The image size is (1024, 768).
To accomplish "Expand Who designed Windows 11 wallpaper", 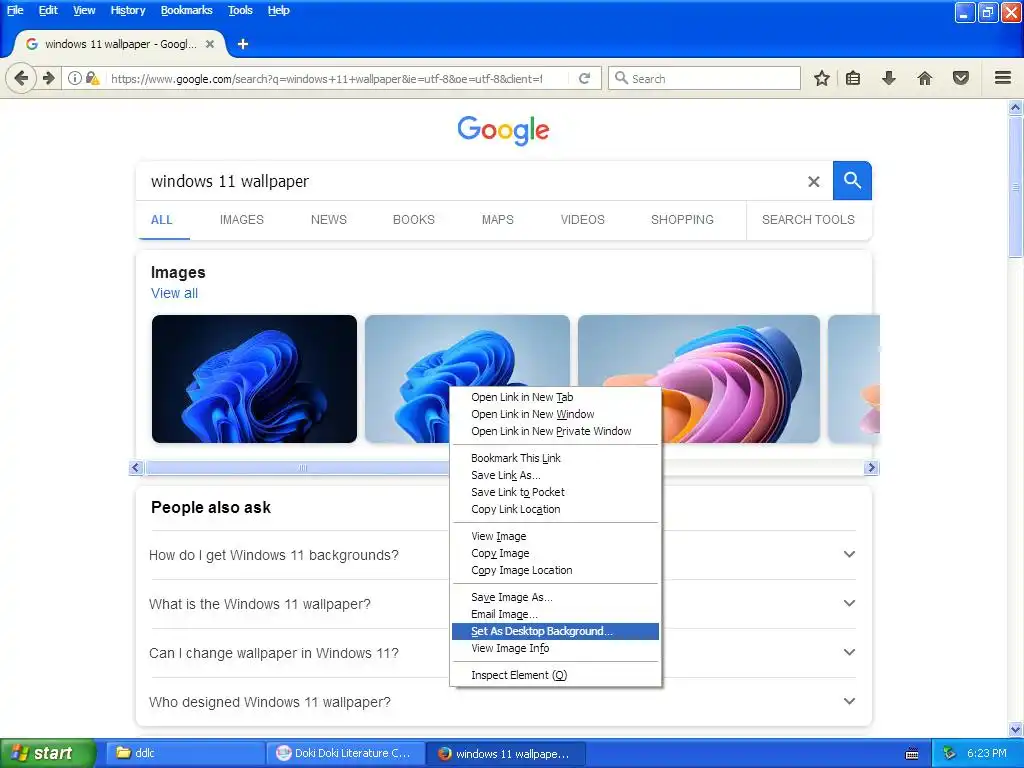I will pos(502,702).
